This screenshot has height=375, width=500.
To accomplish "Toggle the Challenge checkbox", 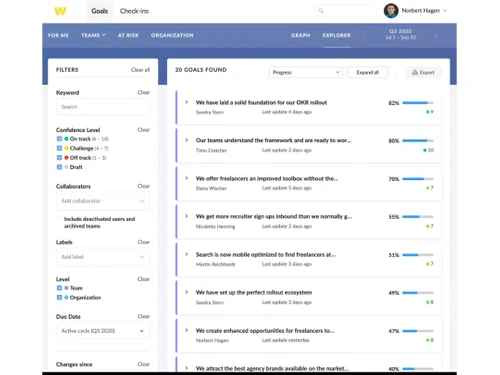I will pyautogui.click(x=59, y=148).
